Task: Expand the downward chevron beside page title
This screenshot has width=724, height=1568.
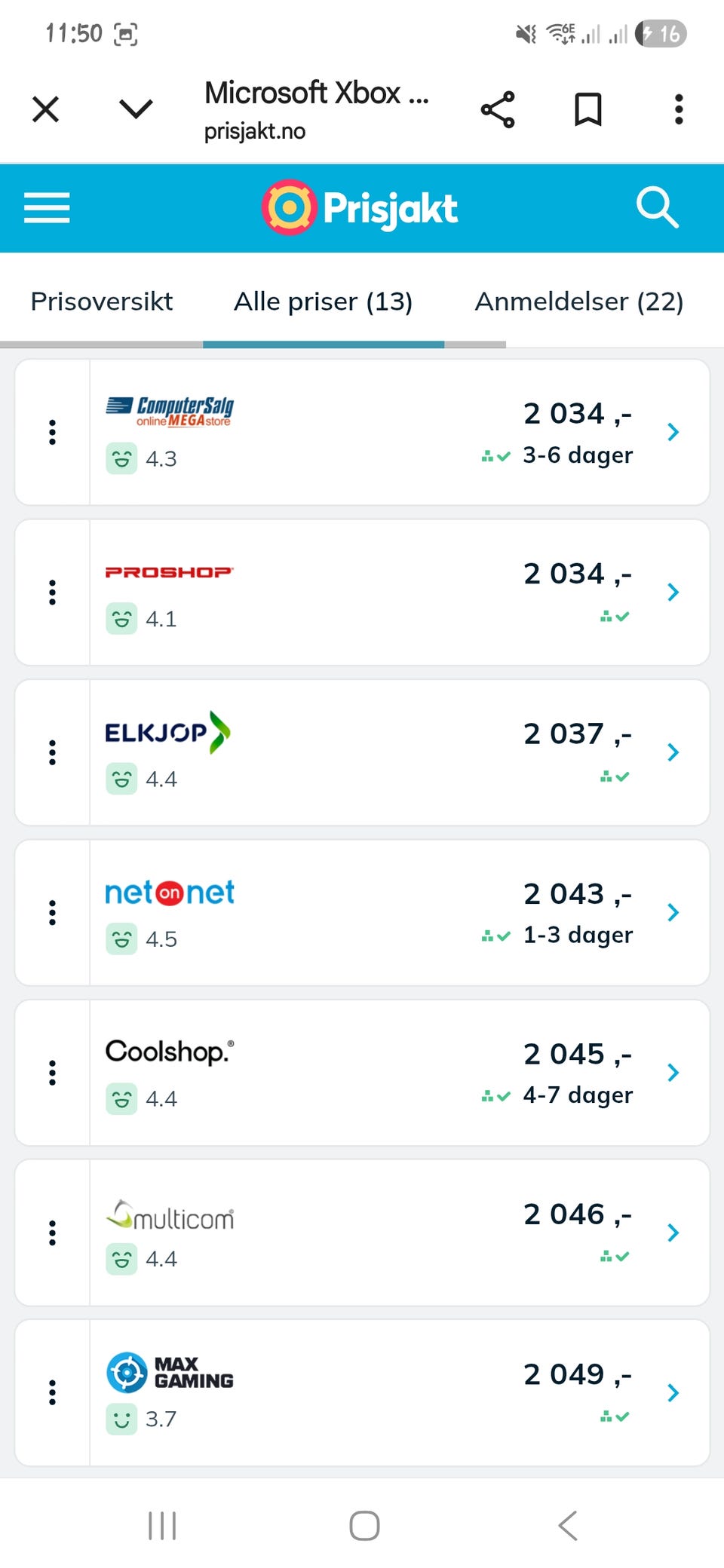Action: click(137, 110)
